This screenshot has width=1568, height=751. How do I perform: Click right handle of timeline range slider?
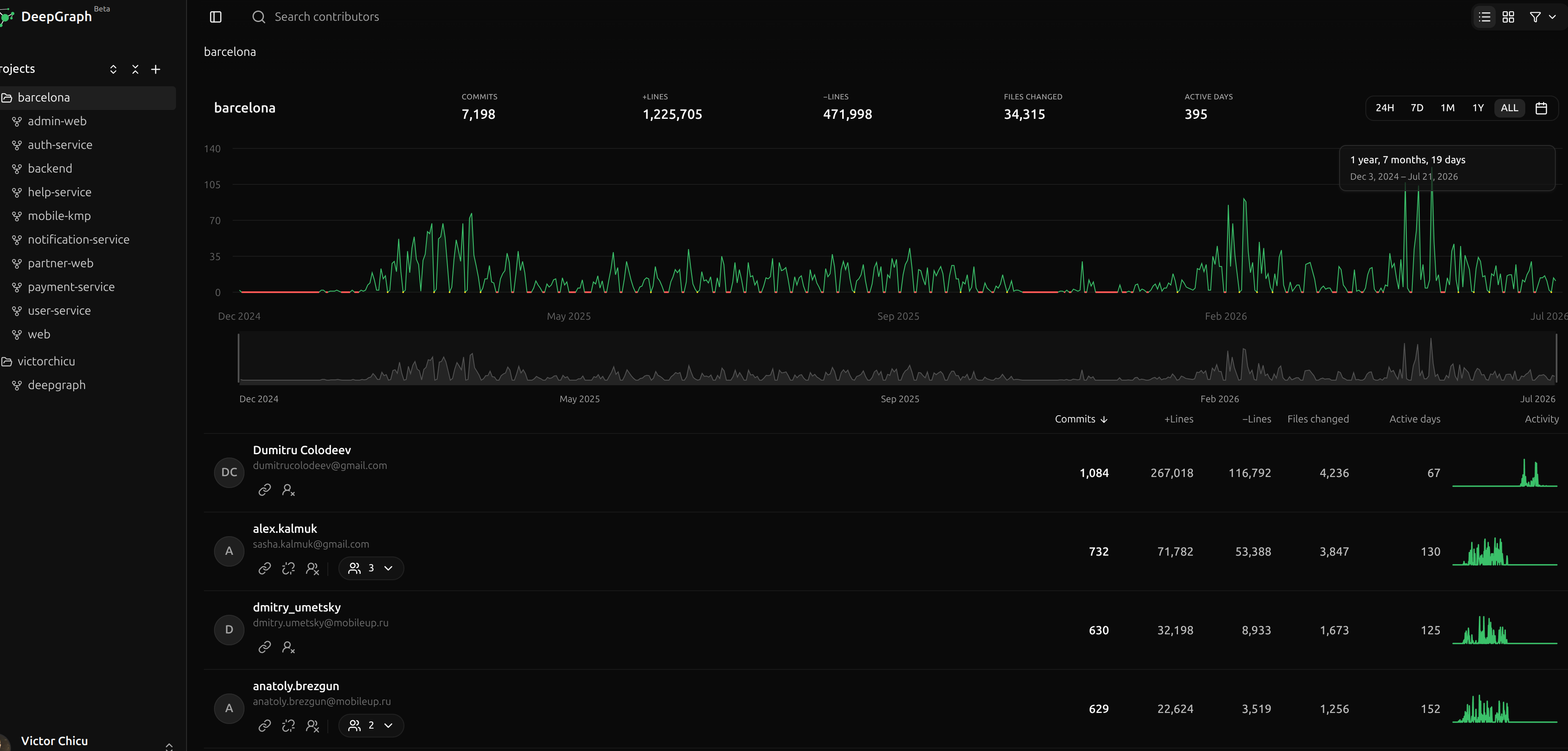point(1557,358)
